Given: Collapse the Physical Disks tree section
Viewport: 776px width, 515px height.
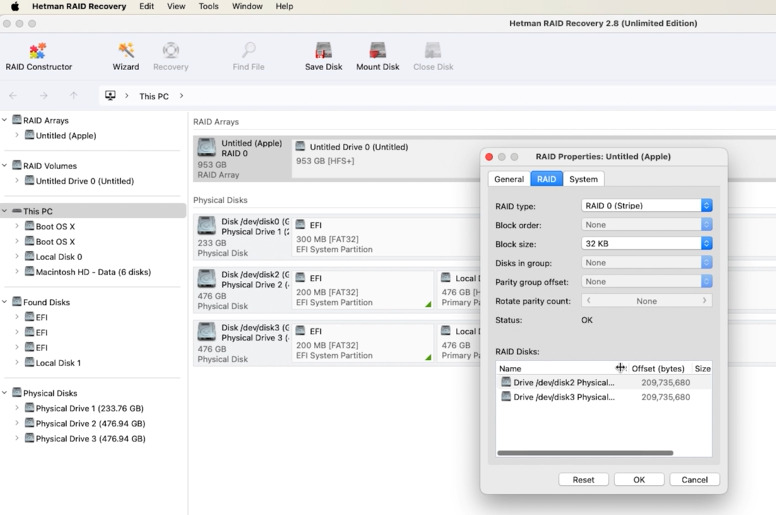Looking at the screenshot, I should click(x=4, y=393).
